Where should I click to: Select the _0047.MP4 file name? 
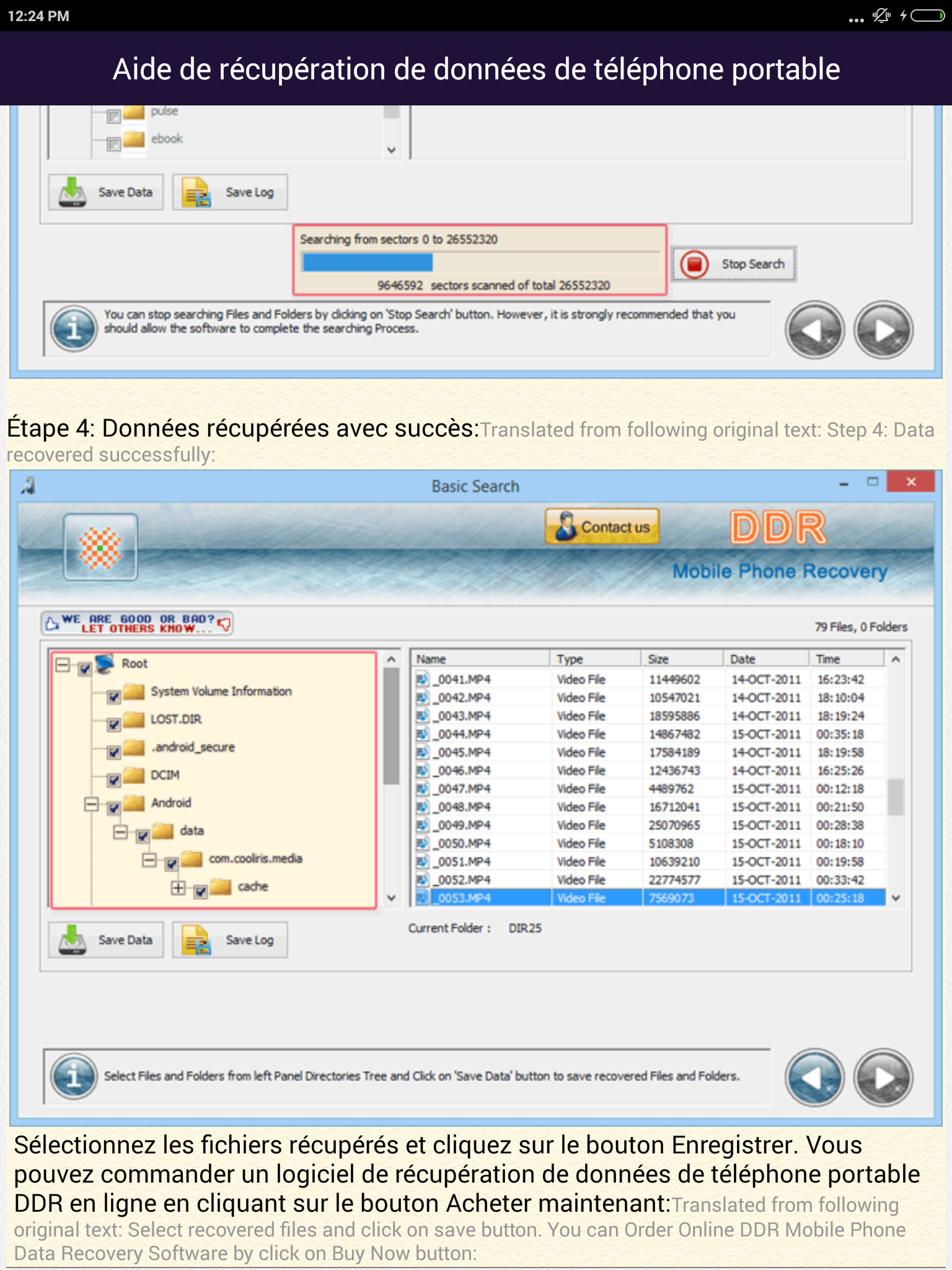[x=462, y=789]
